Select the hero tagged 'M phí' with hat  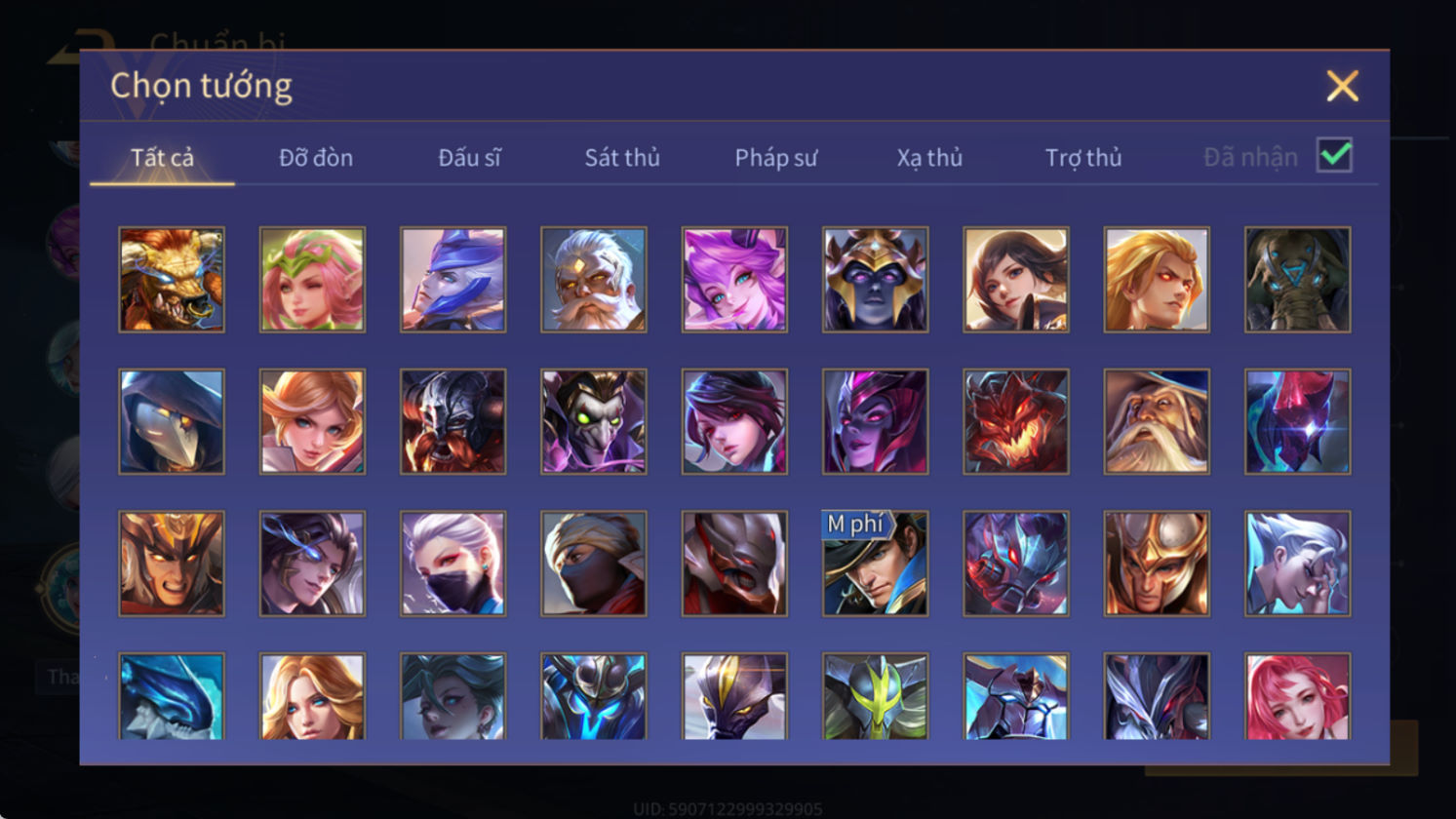875,564
